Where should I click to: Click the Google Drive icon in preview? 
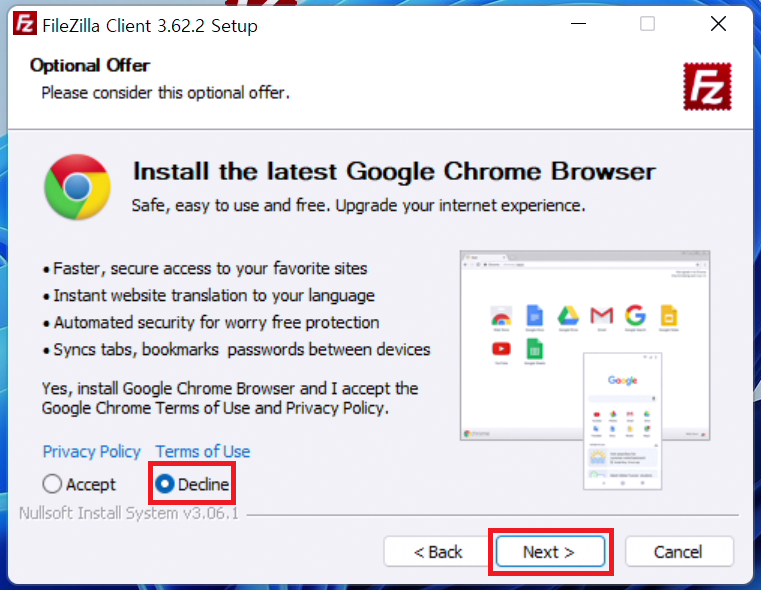pos(568,315)
